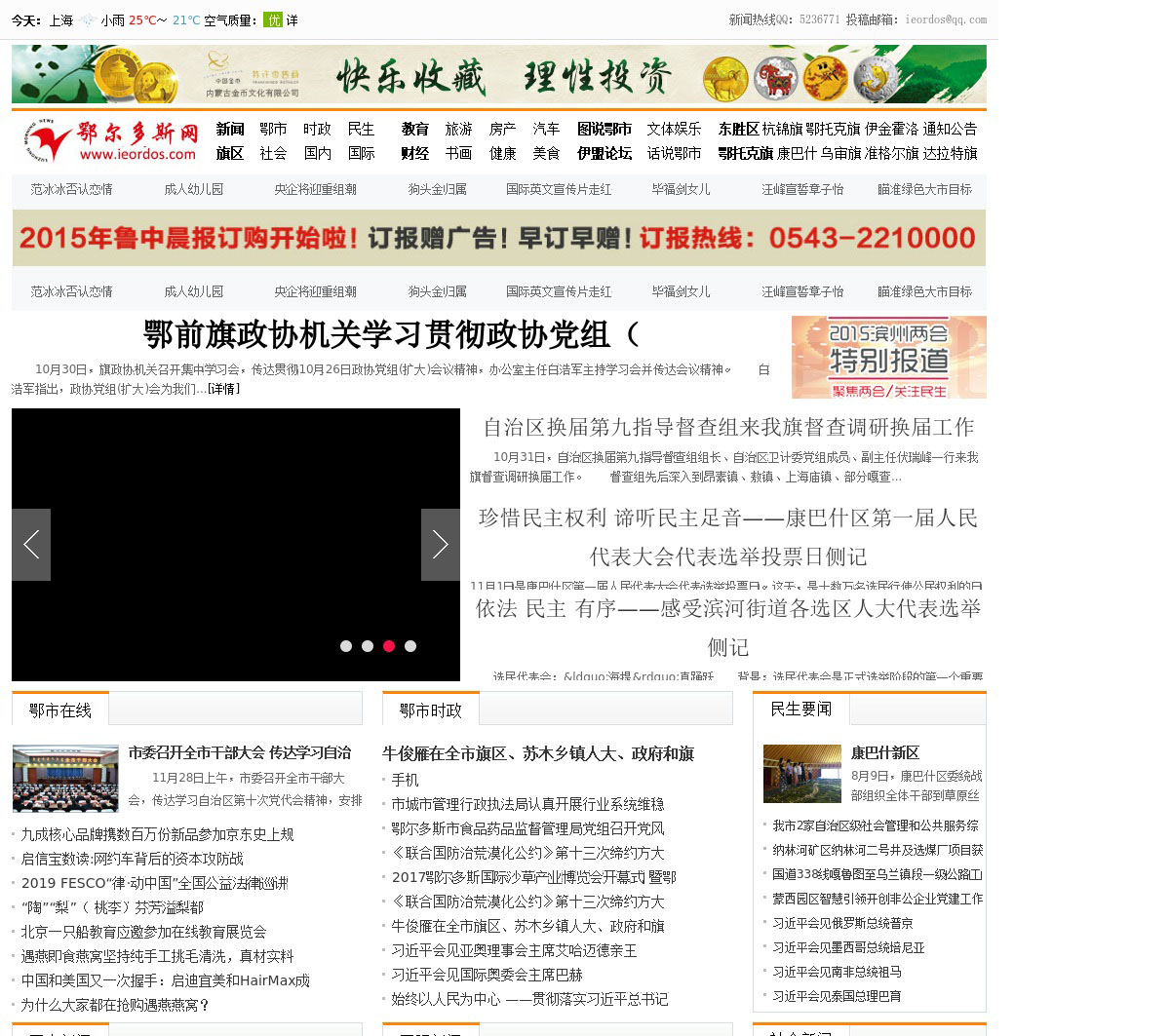This screenshot has height=1036, width=1170.
Task: Open 为什么大家都在抢购遇燕燕窝 item
Action: click(115, 1005)
